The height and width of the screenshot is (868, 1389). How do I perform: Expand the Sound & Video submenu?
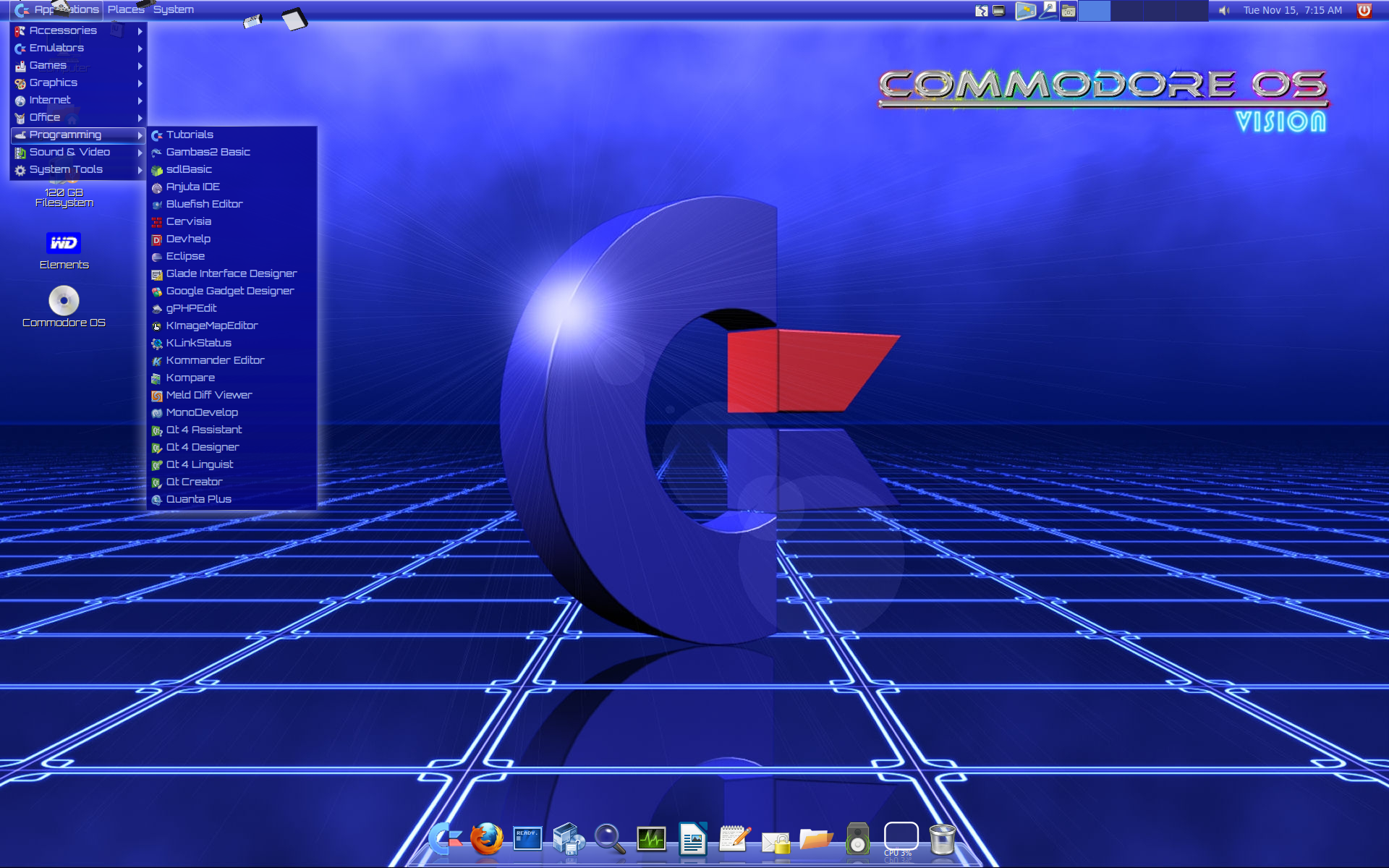pos(69,152)
